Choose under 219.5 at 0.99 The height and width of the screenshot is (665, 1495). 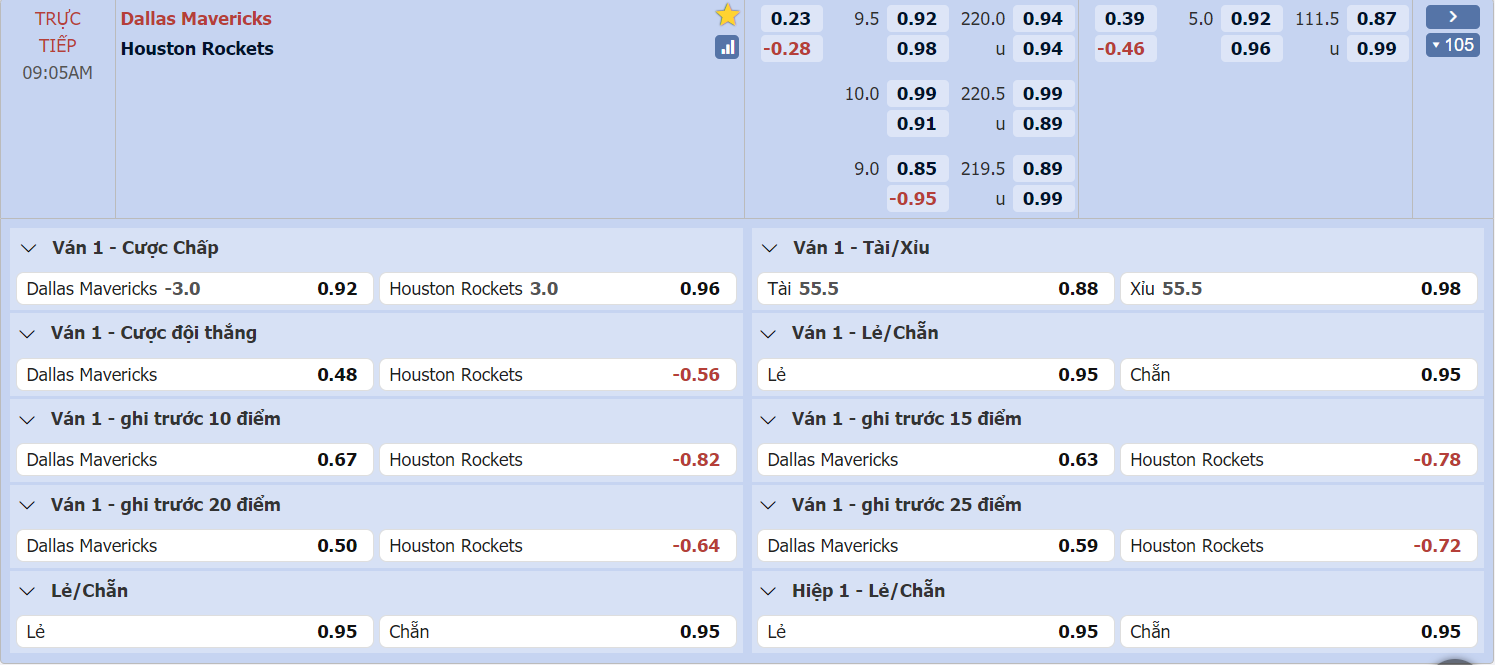(x=1043, y=198)
